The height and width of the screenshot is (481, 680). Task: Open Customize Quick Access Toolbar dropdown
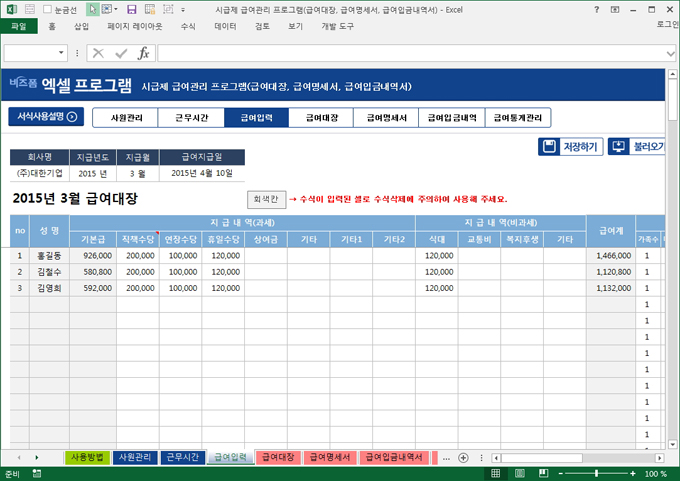183,10
